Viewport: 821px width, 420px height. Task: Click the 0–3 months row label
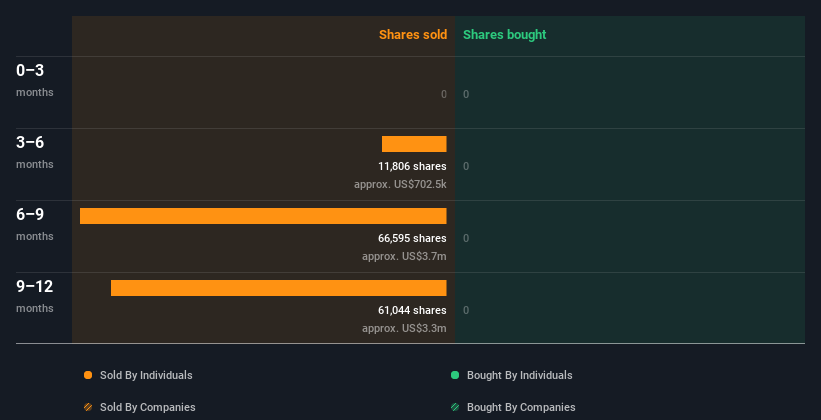(35, 80)
